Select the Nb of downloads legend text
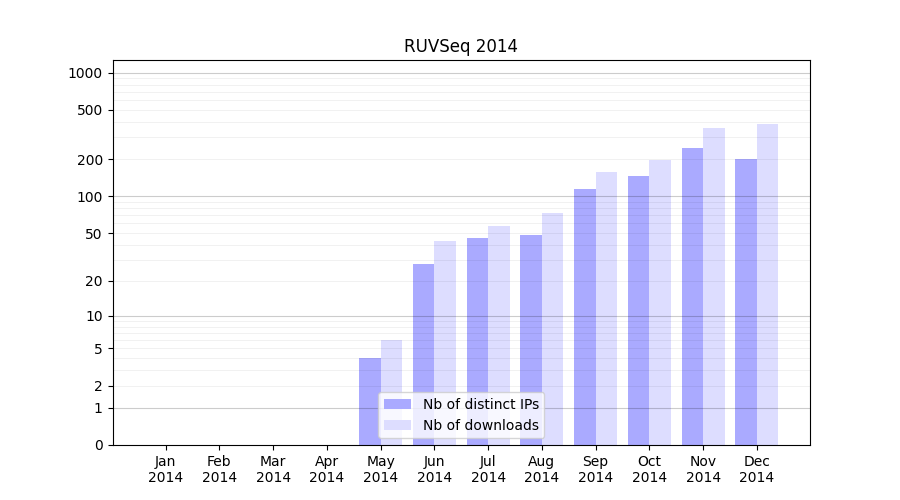900x500 pixels. (480, 425)
